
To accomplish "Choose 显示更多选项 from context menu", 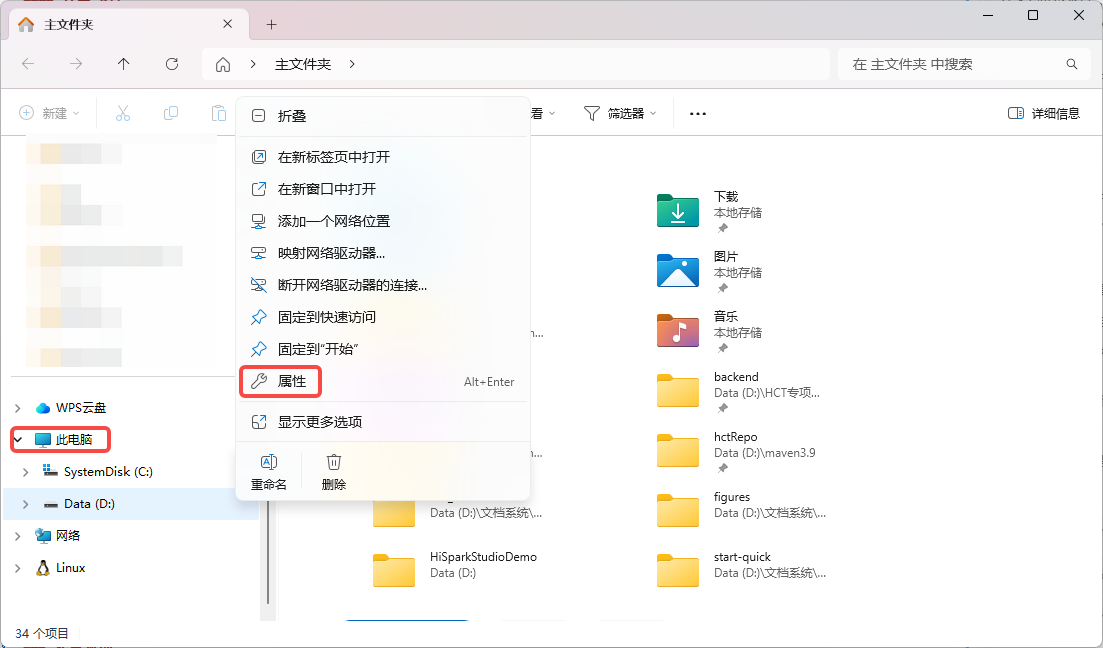I will click(383, 422).
